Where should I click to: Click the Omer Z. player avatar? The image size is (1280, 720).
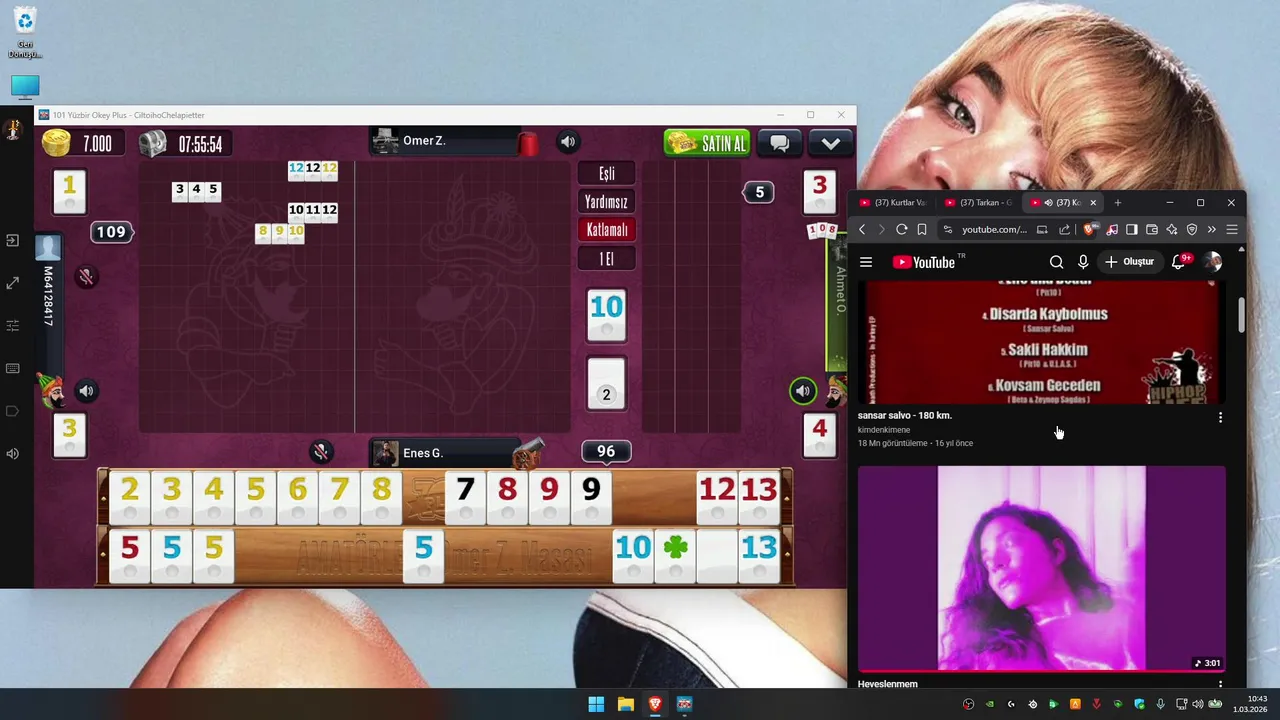[385, 142]
